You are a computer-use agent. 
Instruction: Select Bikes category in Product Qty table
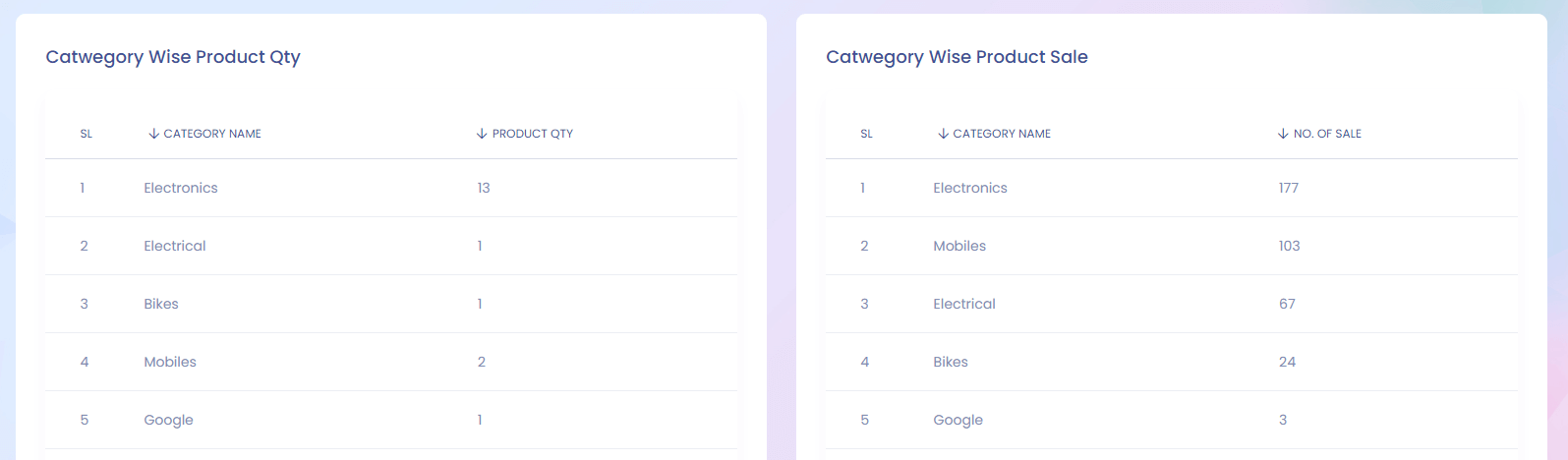click(x=161, y=304)
